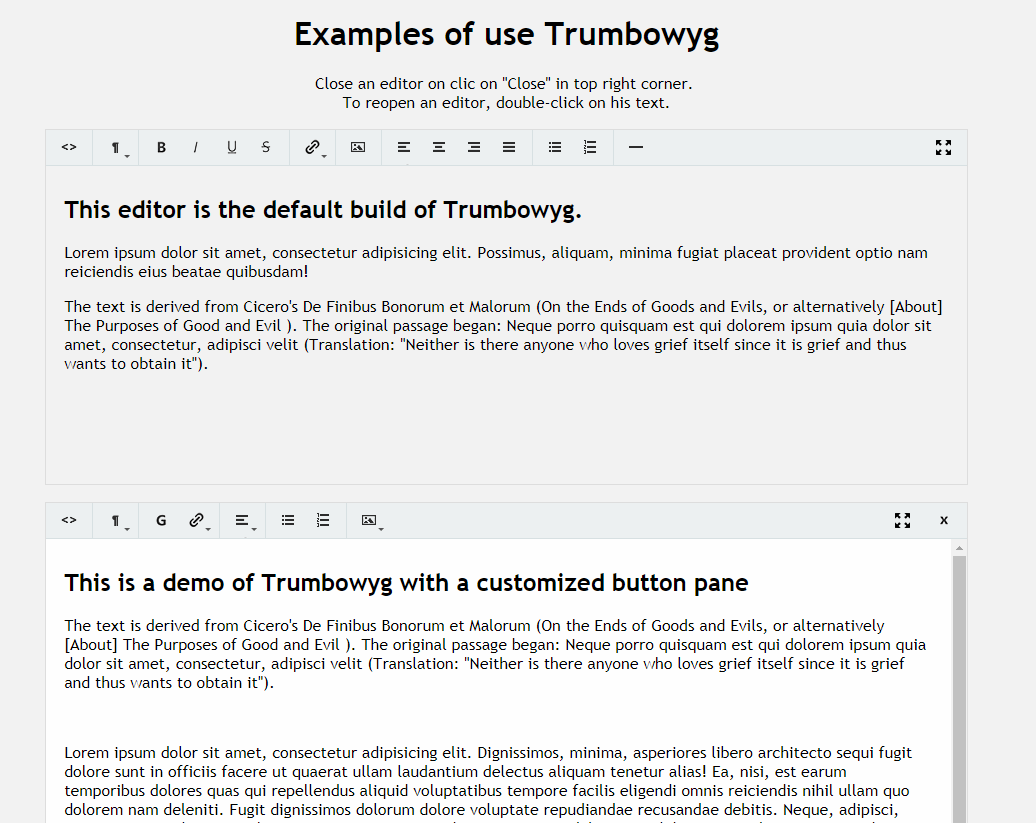Image resolution: width=1036 pixels, height=823 pixels.
Task: Apply italic in the first editor
Action: click(196, 147)
